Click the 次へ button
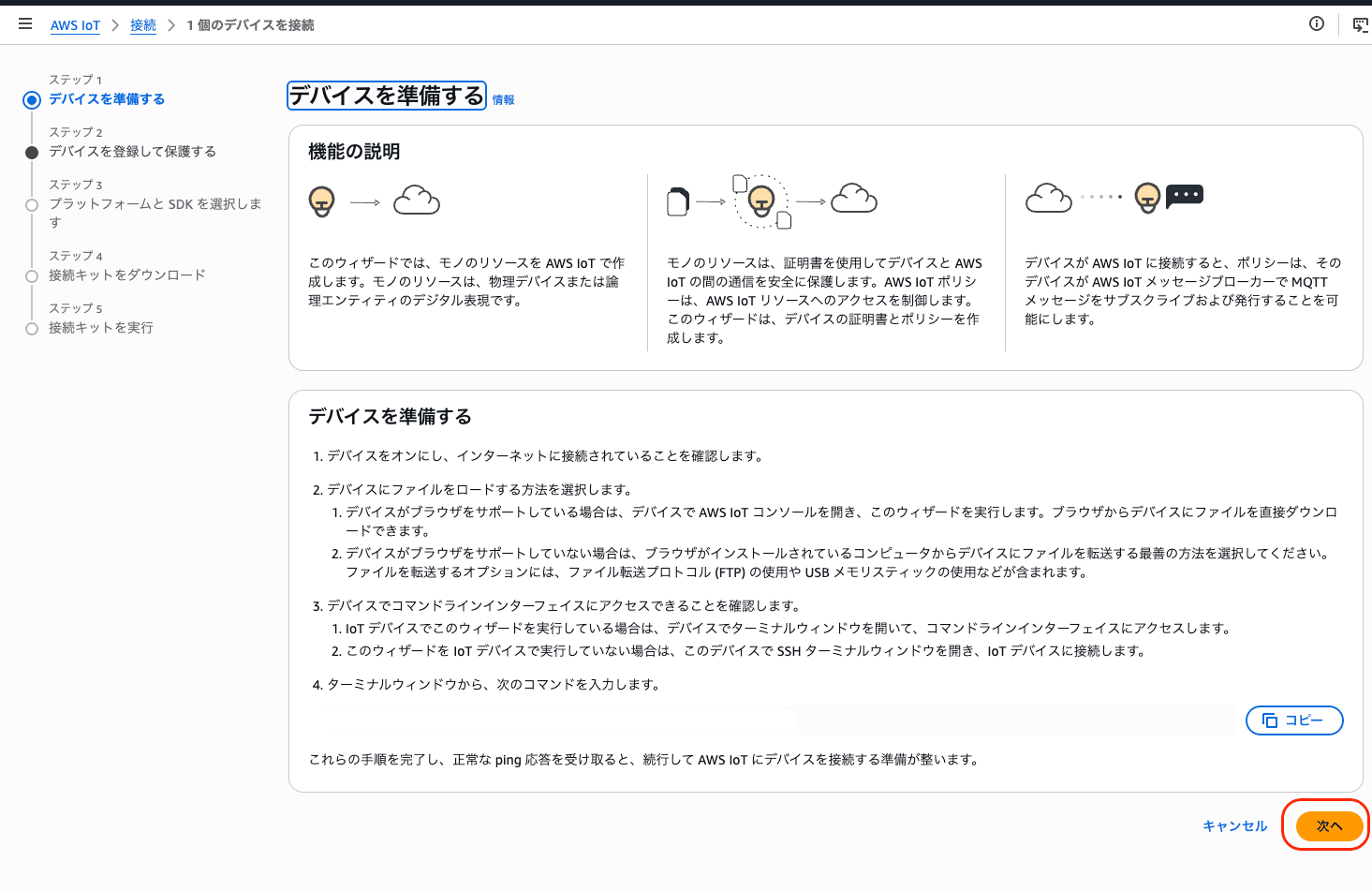Viewport: 1372px width, 891px height. 1329,825
